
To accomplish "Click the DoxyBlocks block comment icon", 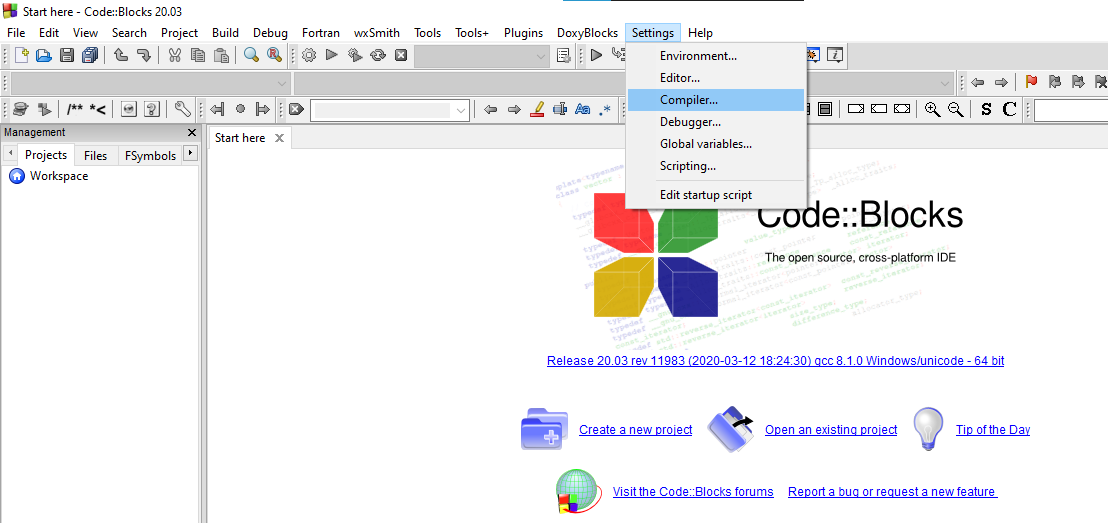I will click(x=76, y=110).
